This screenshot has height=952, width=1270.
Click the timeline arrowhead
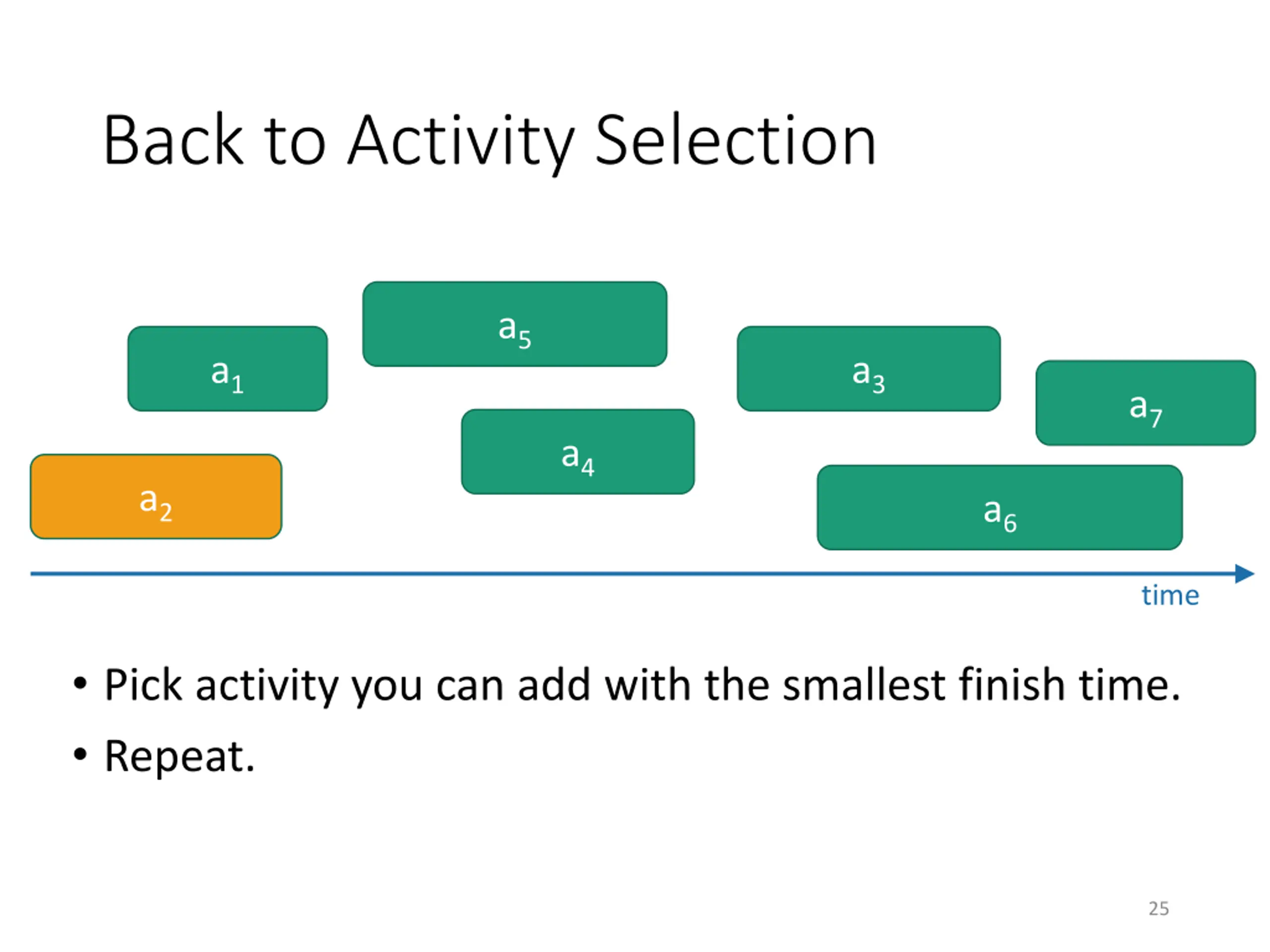[1245, 574]
